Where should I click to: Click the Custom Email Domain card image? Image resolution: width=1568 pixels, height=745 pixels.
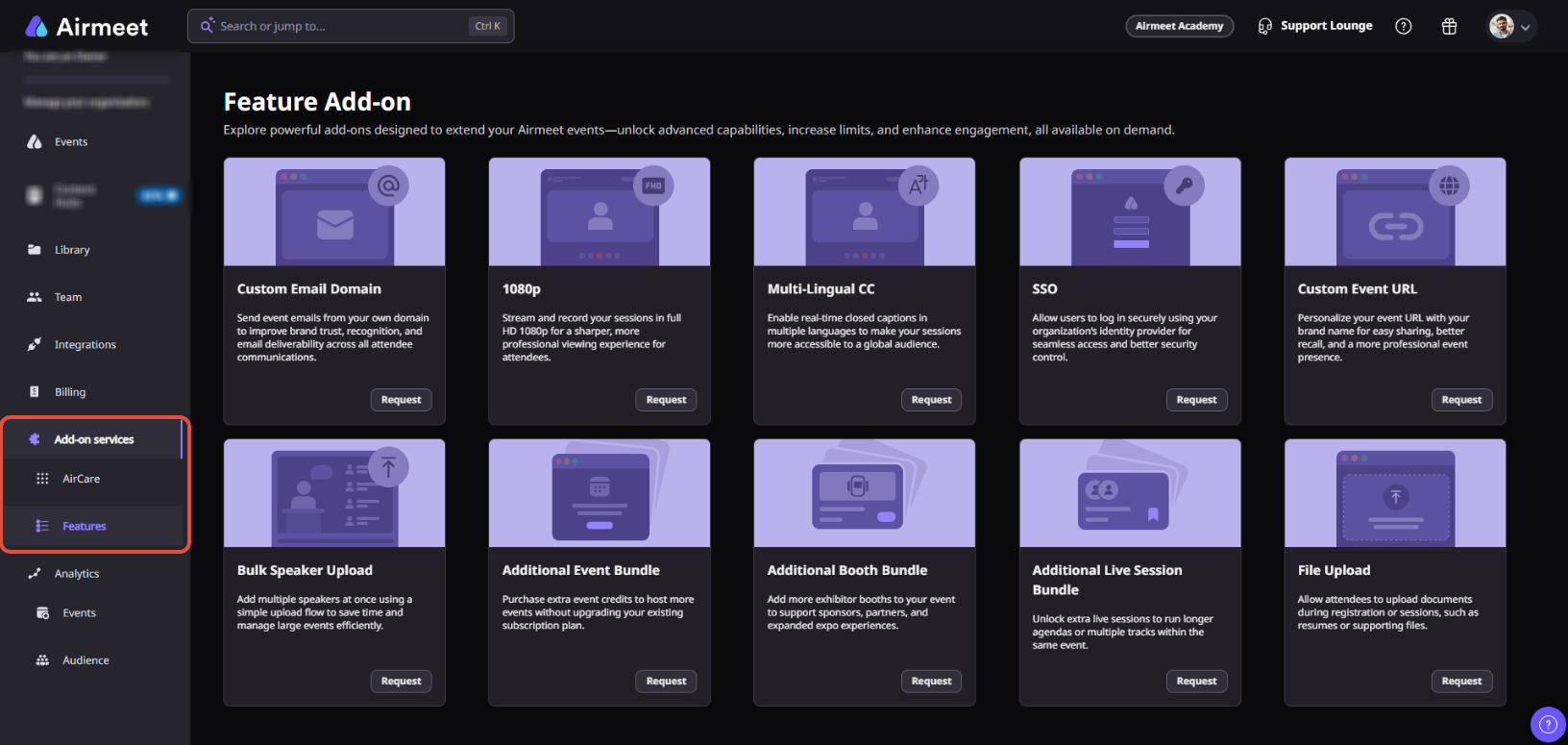click(x=334, y=212)
